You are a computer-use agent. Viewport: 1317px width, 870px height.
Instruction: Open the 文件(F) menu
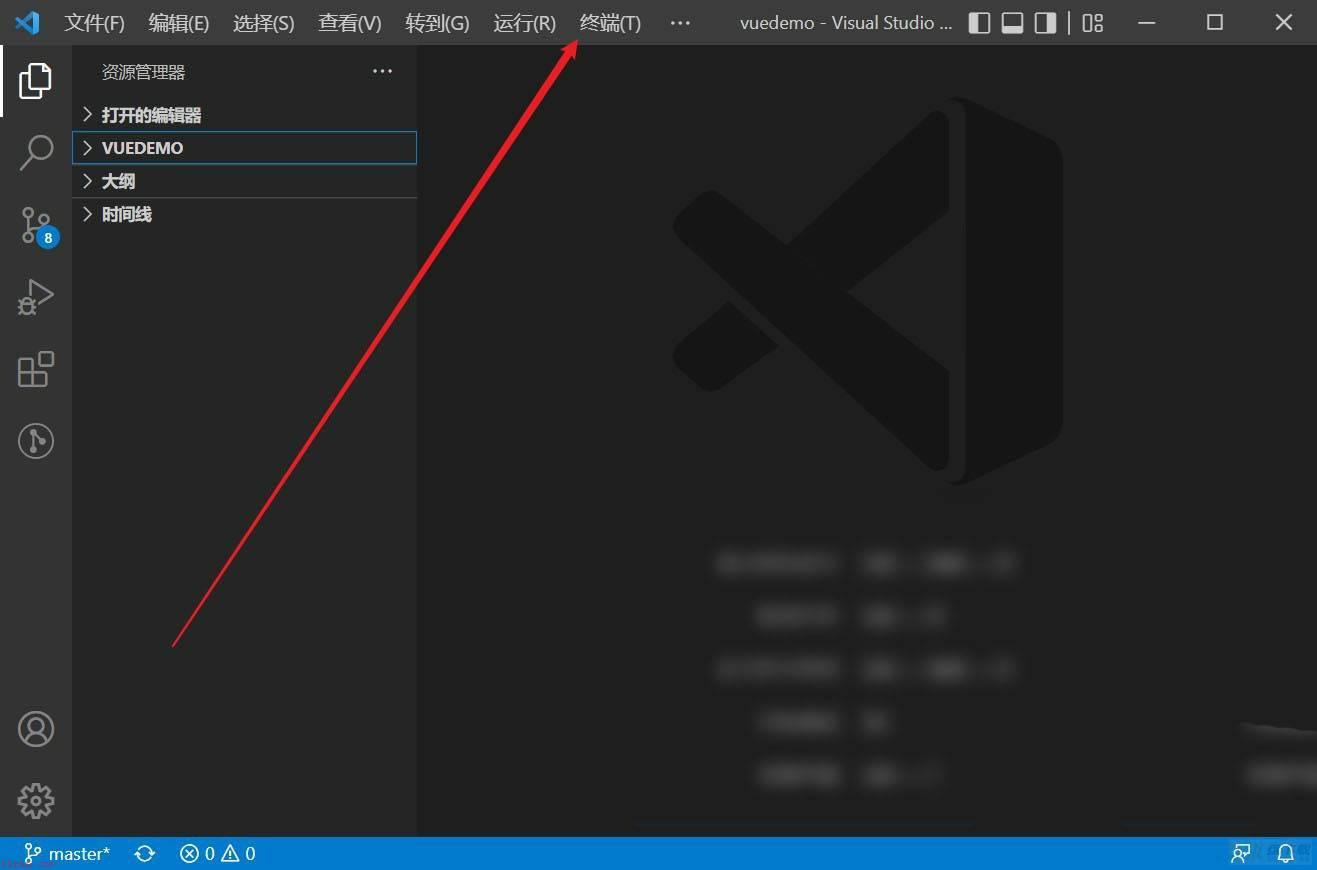click(95, 23)
